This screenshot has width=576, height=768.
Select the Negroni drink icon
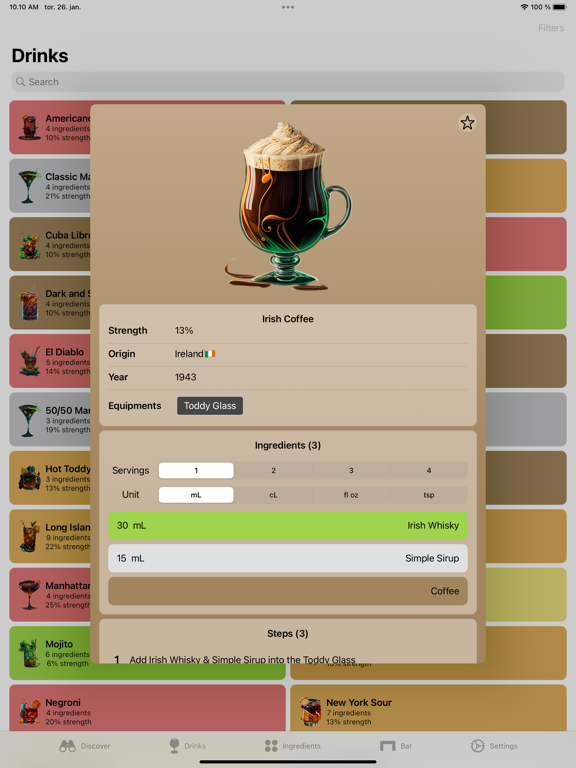[x=29, y=711]
